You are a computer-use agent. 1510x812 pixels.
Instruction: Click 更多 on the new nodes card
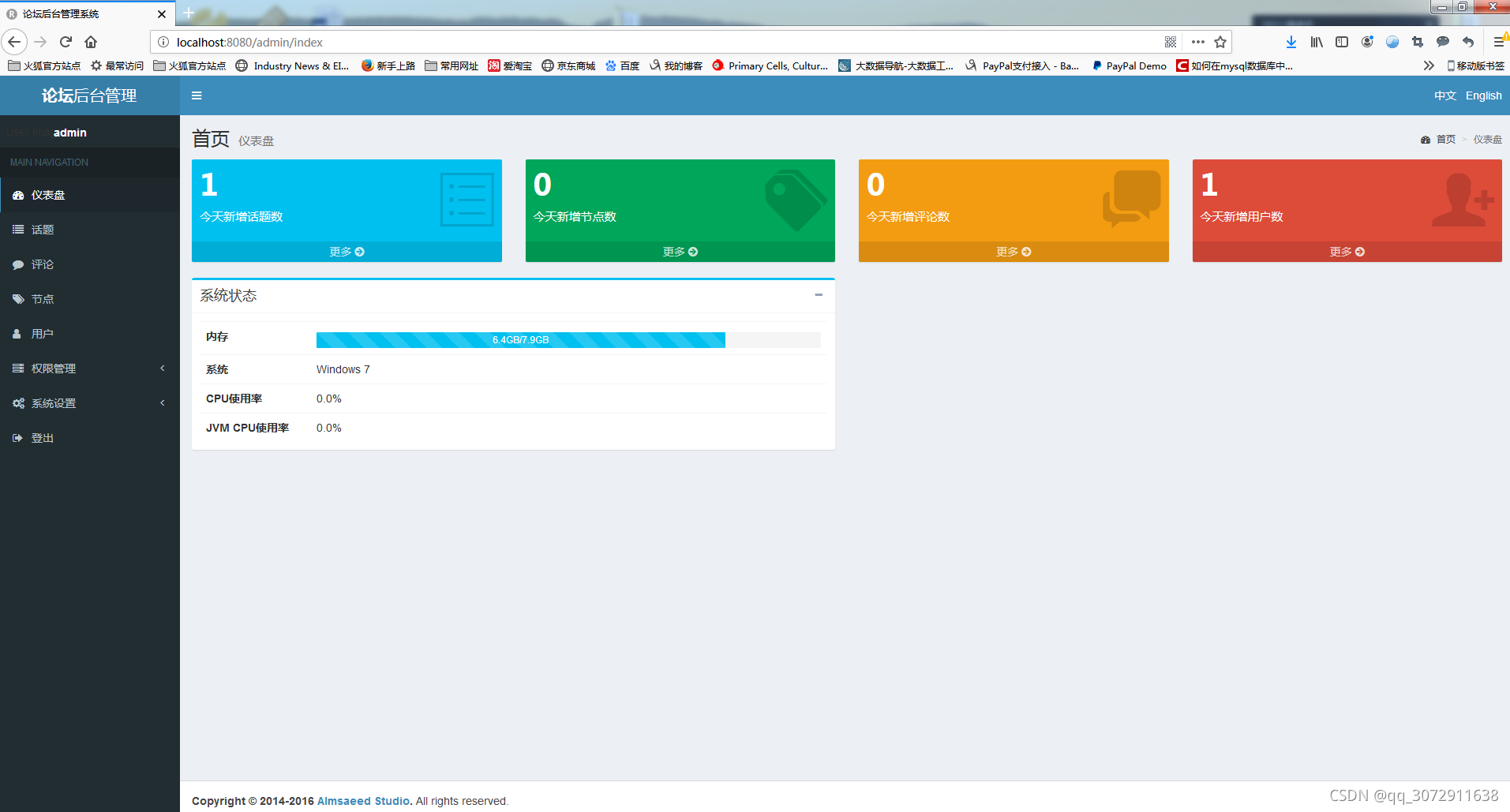(680, 252)
